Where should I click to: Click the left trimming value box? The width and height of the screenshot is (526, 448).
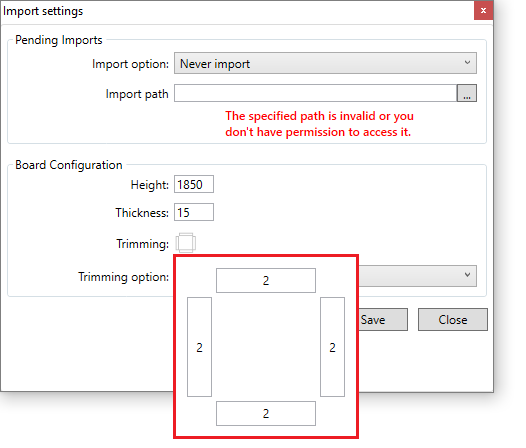[199, 347]
